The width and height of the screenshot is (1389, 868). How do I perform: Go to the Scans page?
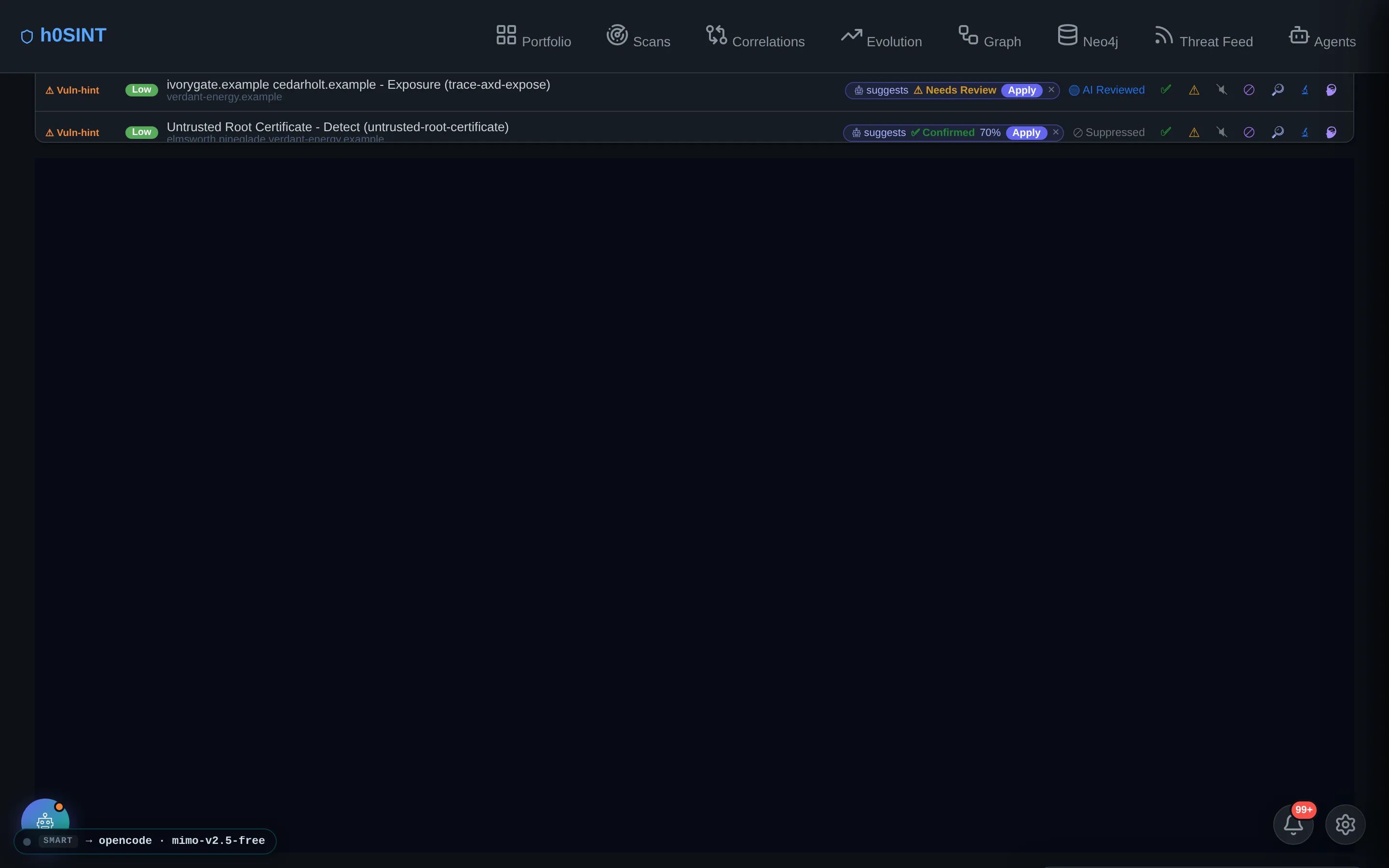[x=638, y=36]
